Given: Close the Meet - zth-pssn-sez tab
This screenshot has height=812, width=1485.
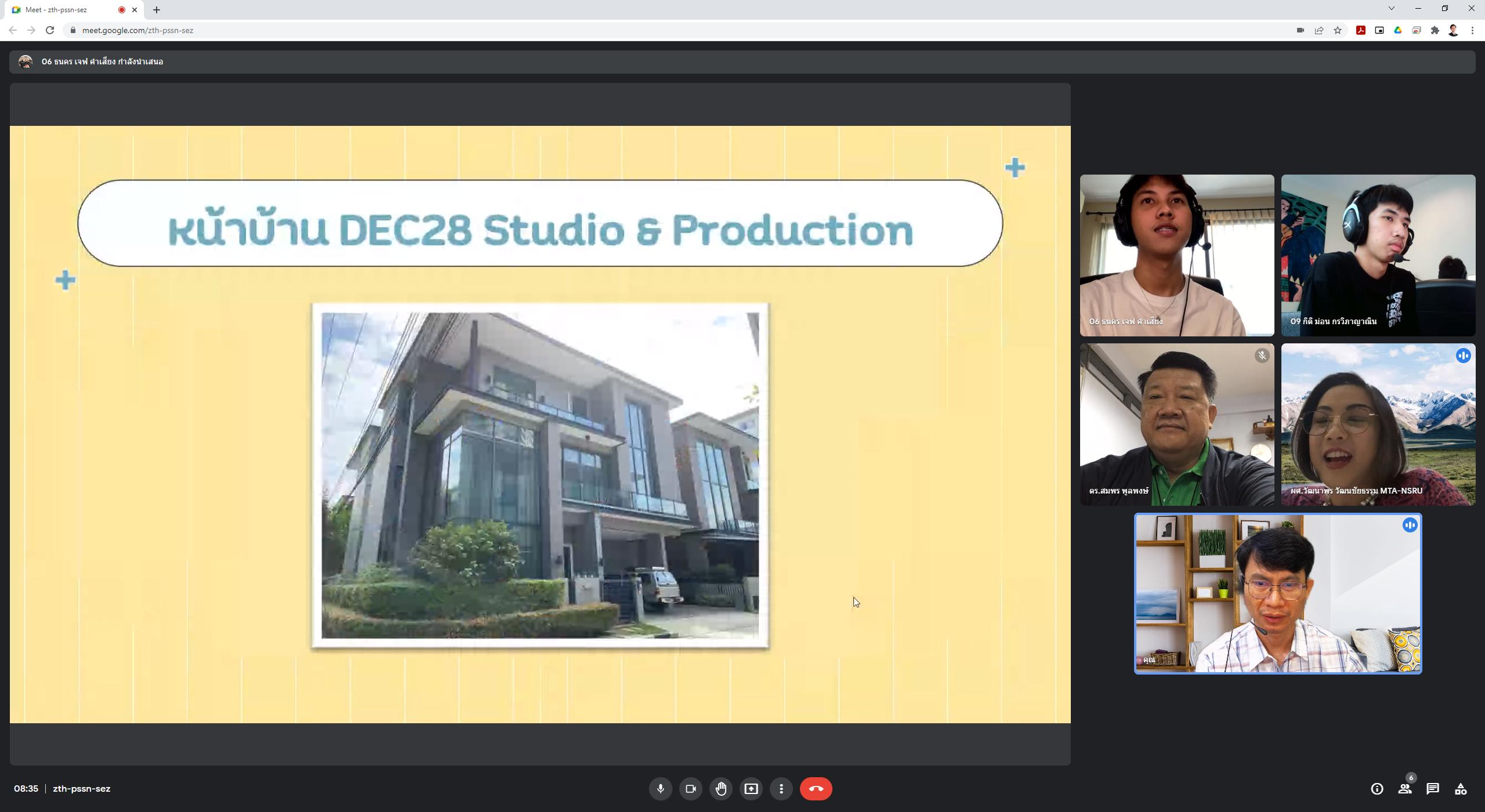Looking at the screenshot, I should tap(135, 10).
